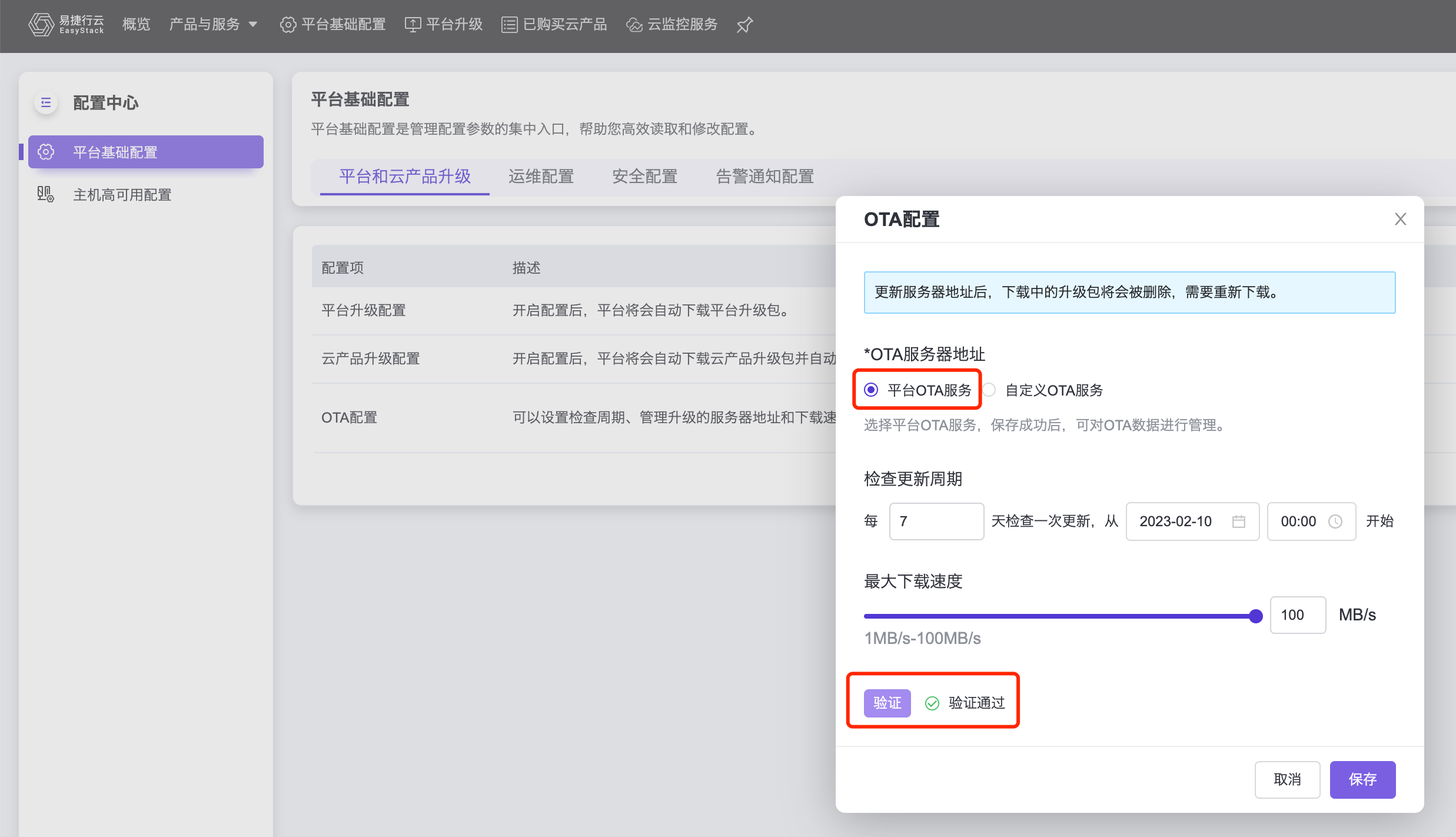Click the 主机高可用配置 sidebar icon
1456x837 pixels.
(x=45, y=194)
